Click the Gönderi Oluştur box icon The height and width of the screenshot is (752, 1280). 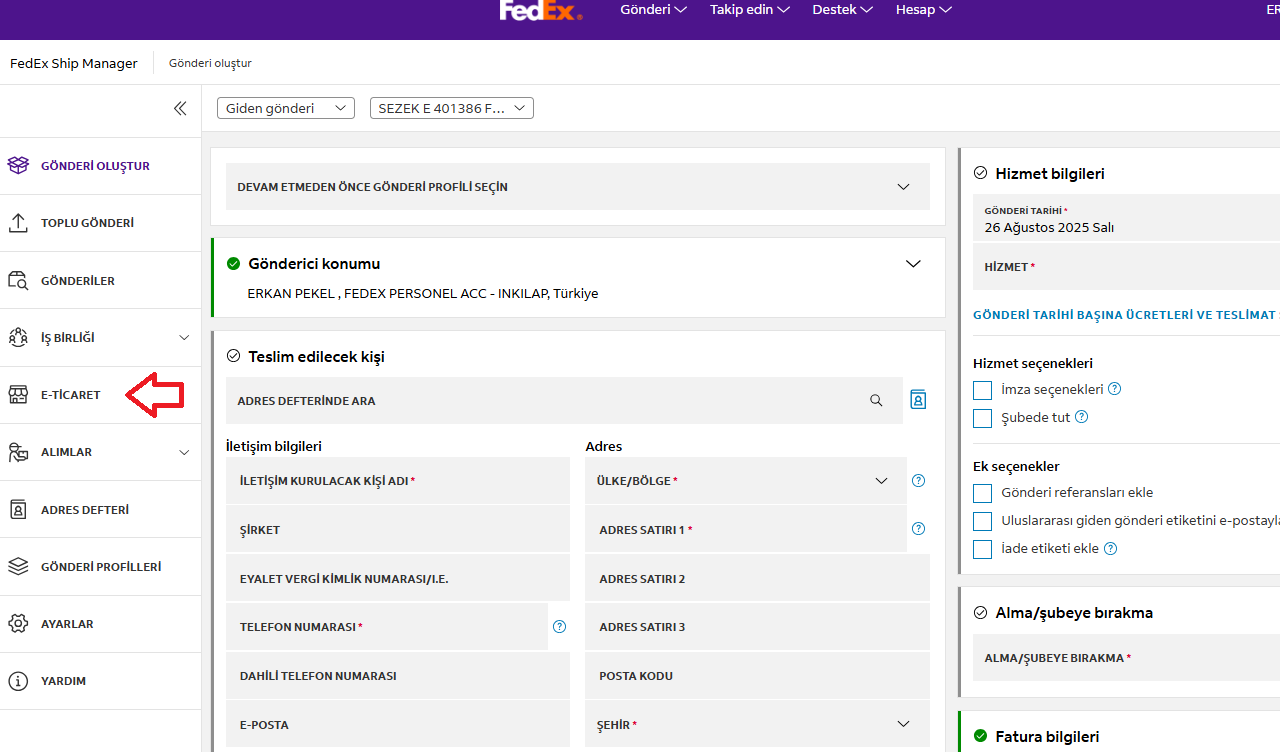(18, 166)
